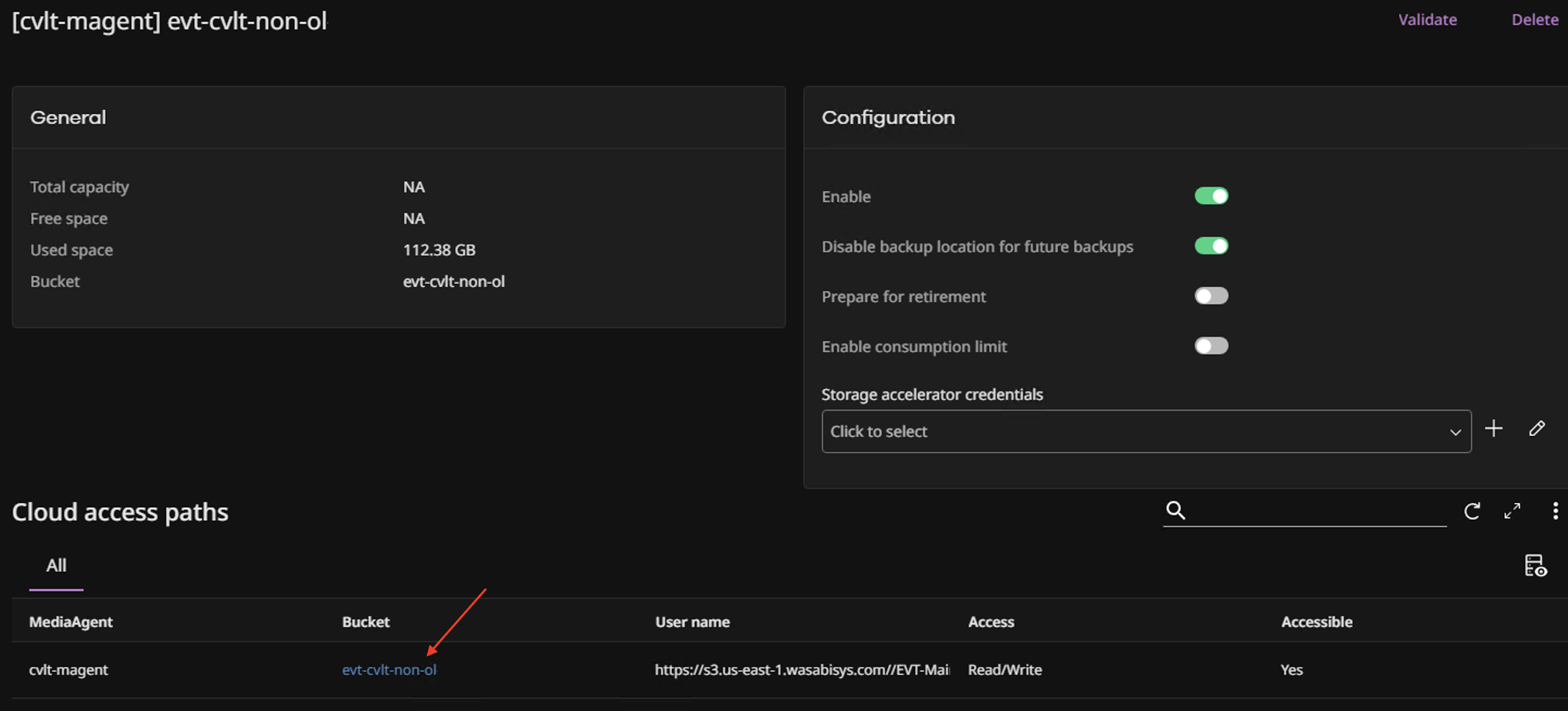The height and width of the screenshot is (711, 1568).
Task: Select the All tab
Action: [56, 566]
